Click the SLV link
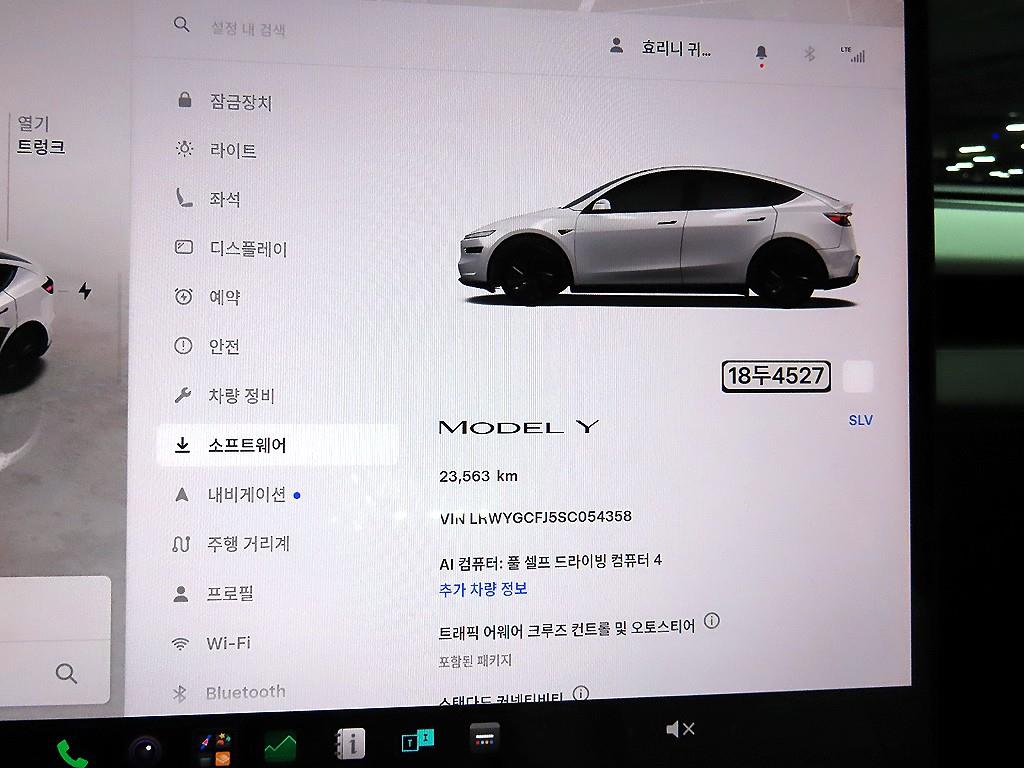The image size is (1024, 768). 860,421
